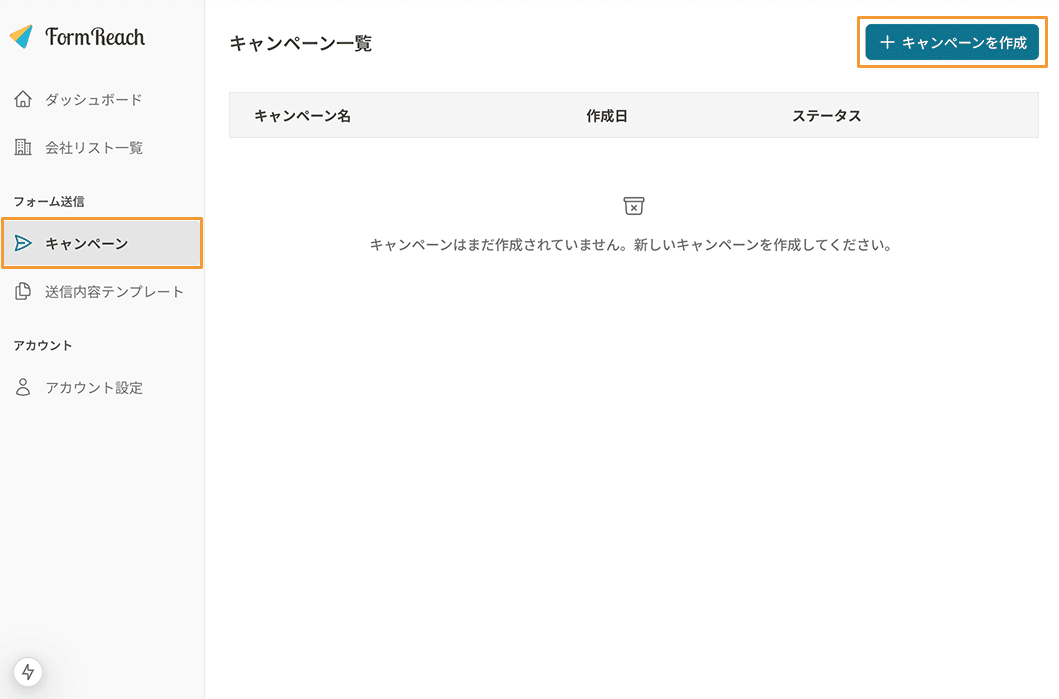The height and width of the screenshot is (699, 1059).
Task: Select the home icon beside ダッシュボード
Action: click(23, 99)
